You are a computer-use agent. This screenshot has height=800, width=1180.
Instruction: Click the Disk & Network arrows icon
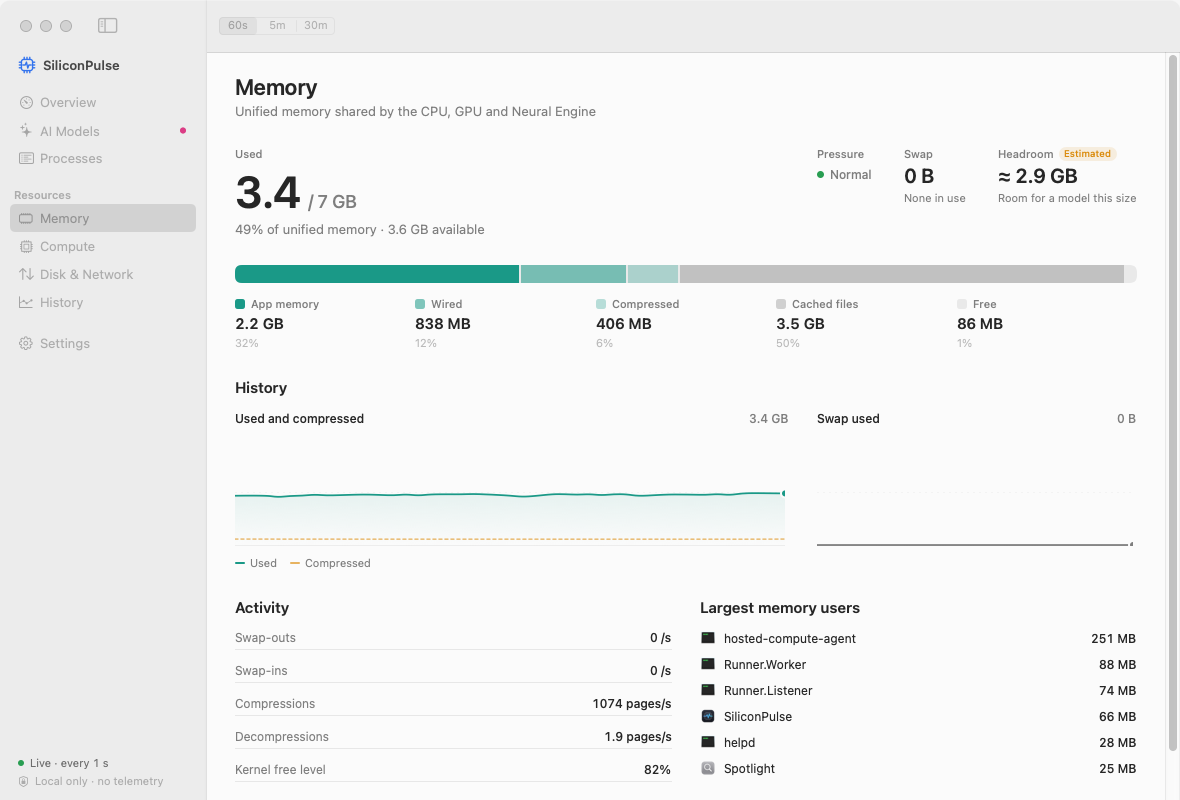26,274
